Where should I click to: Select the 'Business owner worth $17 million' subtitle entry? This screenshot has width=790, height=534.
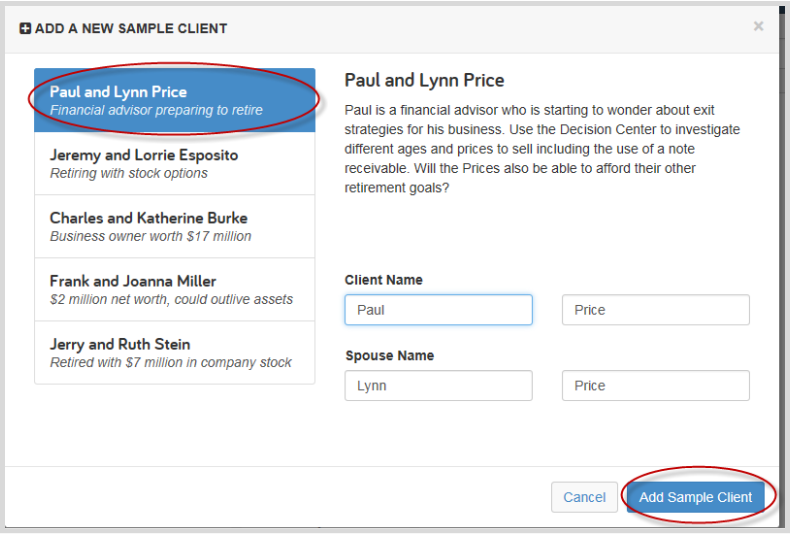150,236
